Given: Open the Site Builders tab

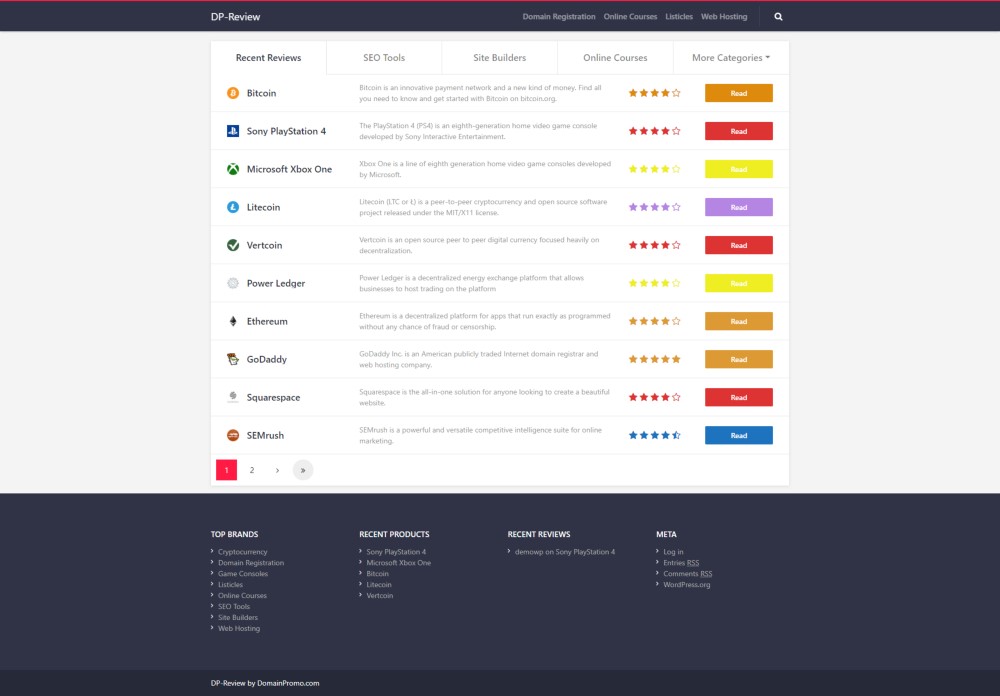Looking at the screenshot, I should click(x=499, y=57).
